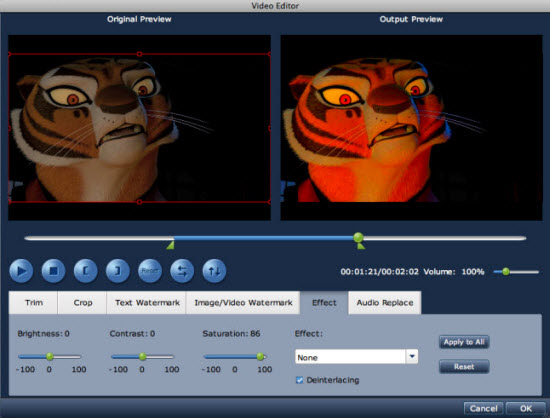Image resolution: width=550 pixels, height=418 pixels.
Task: Set trim end with right bracket button
Action: pos(118,271)
